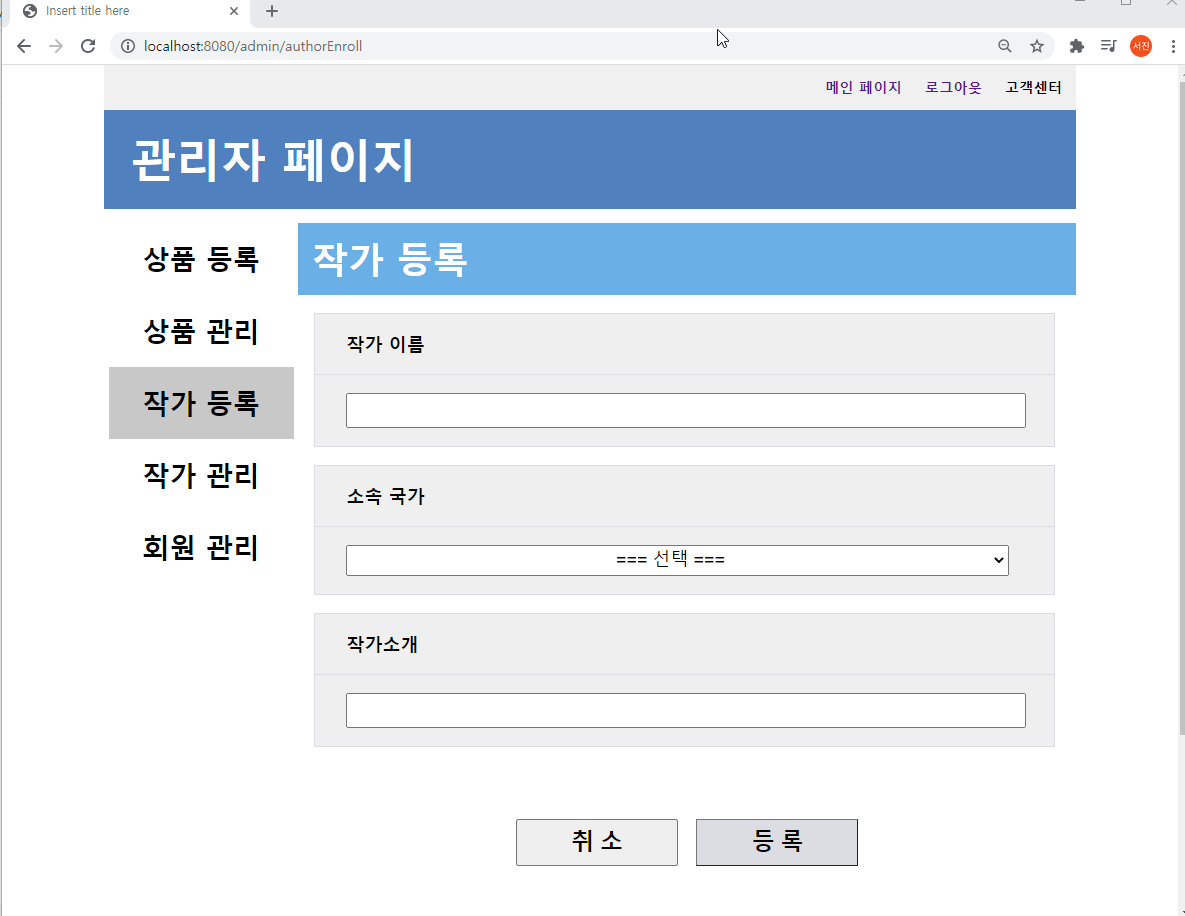Viewport: 1185px width, 916px height.
Task: Open the zoom magnifier icon in address bar
Action: tap(1004, 46)
